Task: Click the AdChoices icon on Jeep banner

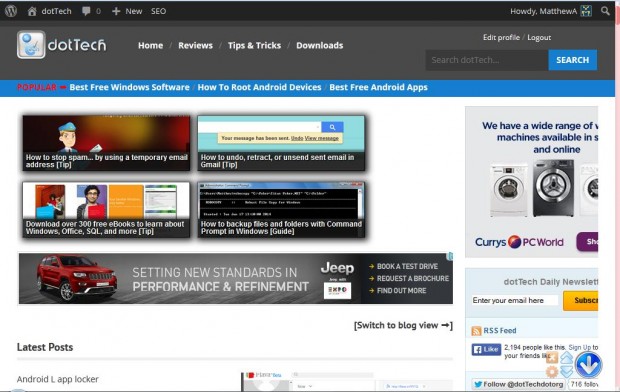Action: click(x=450, y=256)
